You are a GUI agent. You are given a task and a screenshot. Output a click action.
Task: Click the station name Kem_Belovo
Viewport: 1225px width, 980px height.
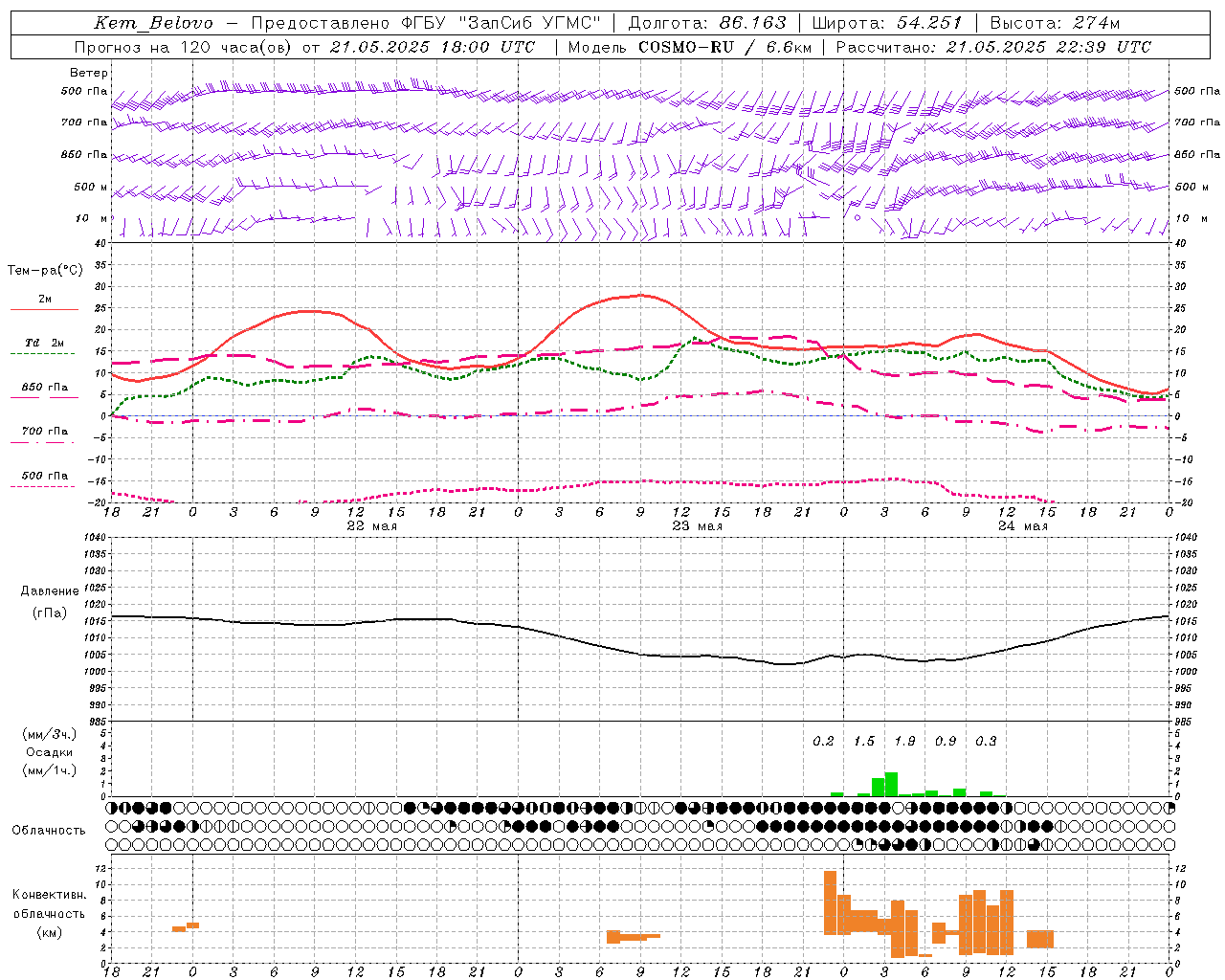click(153, 23)
